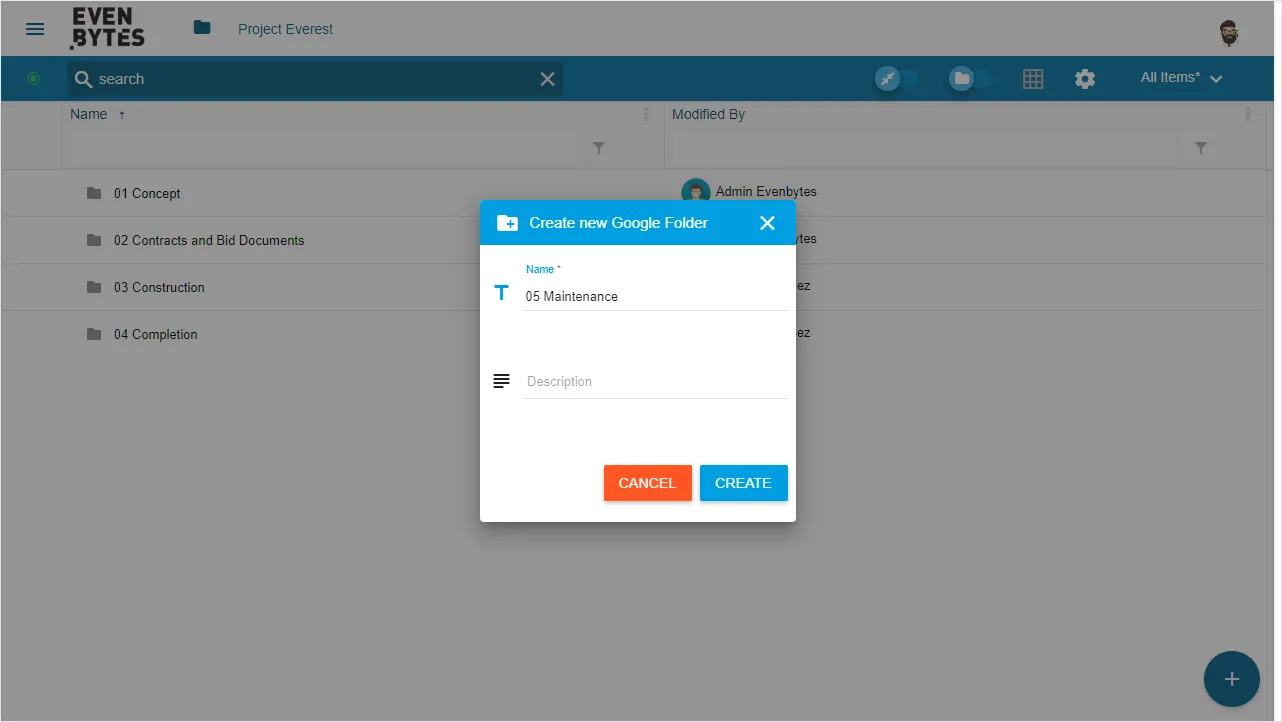Image resolution: width=1282 pixels, height=722 pixels.
Task: Click the CANCEL button
Action: [648, 483]
